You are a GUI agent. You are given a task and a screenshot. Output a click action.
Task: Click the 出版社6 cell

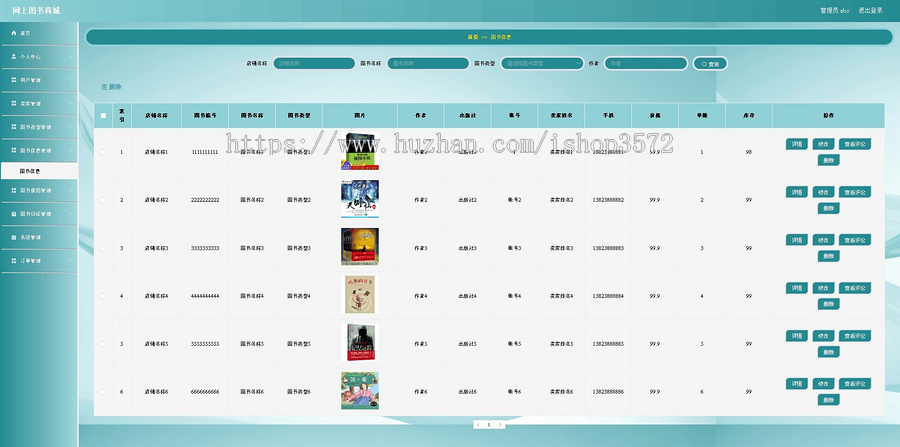(x=467, y=391)
